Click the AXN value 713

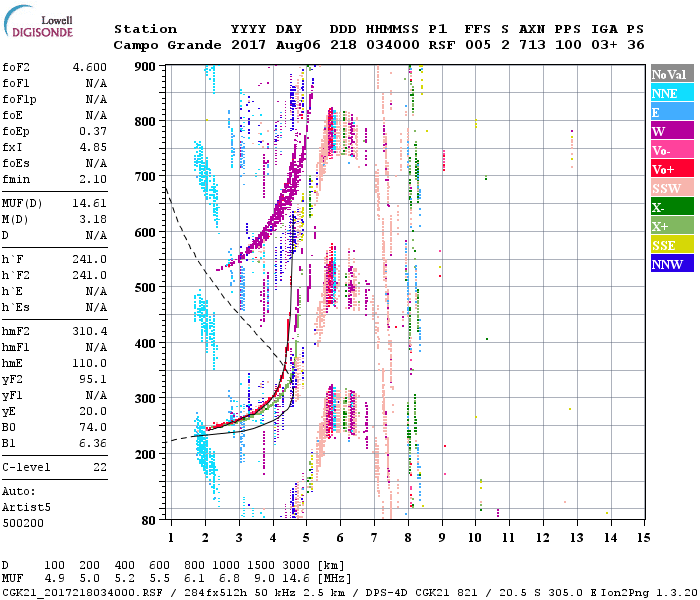point(532,45)
